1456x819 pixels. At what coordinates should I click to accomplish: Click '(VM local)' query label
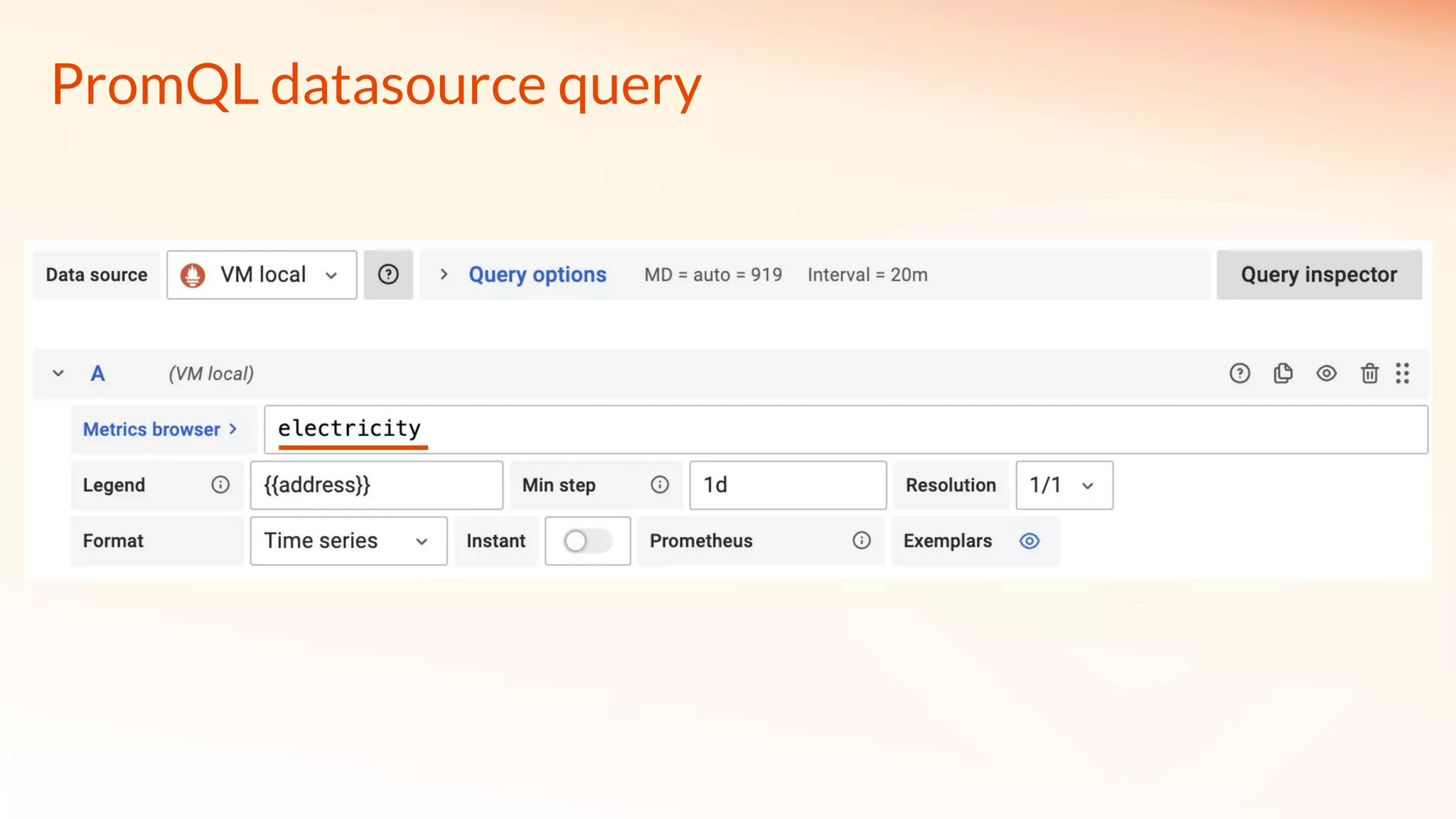(x=211, y=374)
